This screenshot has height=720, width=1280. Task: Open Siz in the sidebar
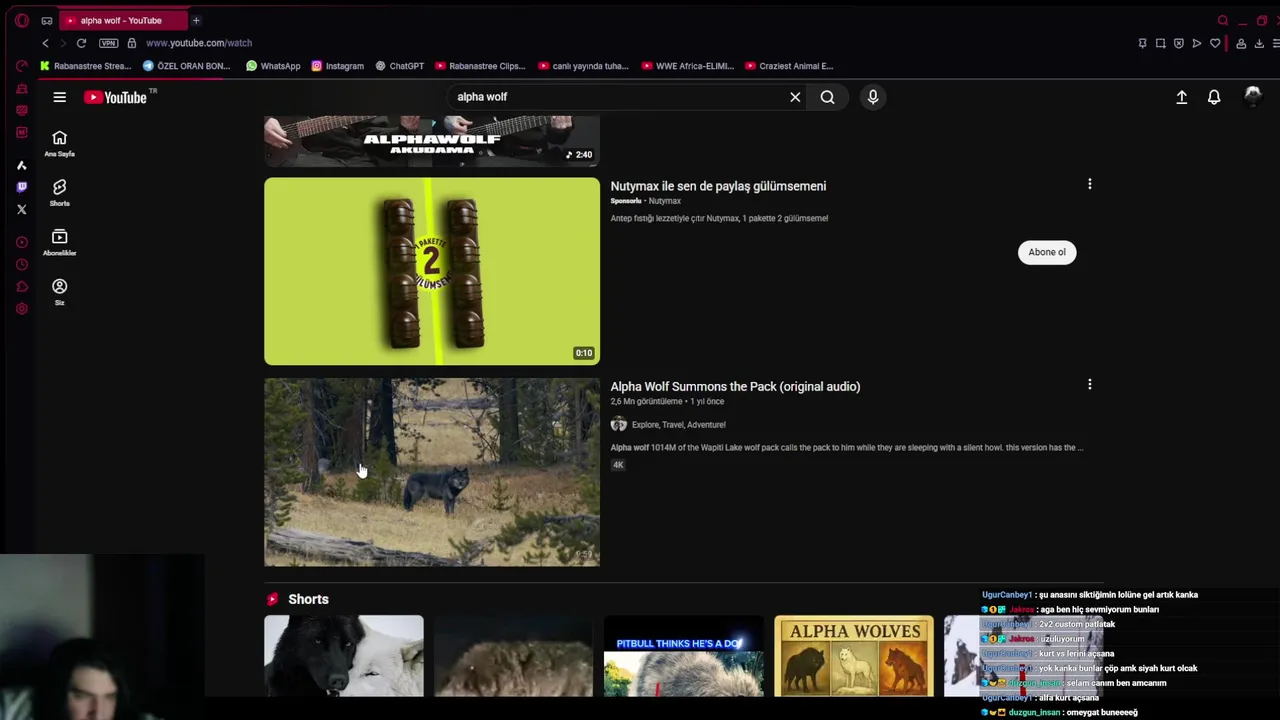tap(60, 292)
